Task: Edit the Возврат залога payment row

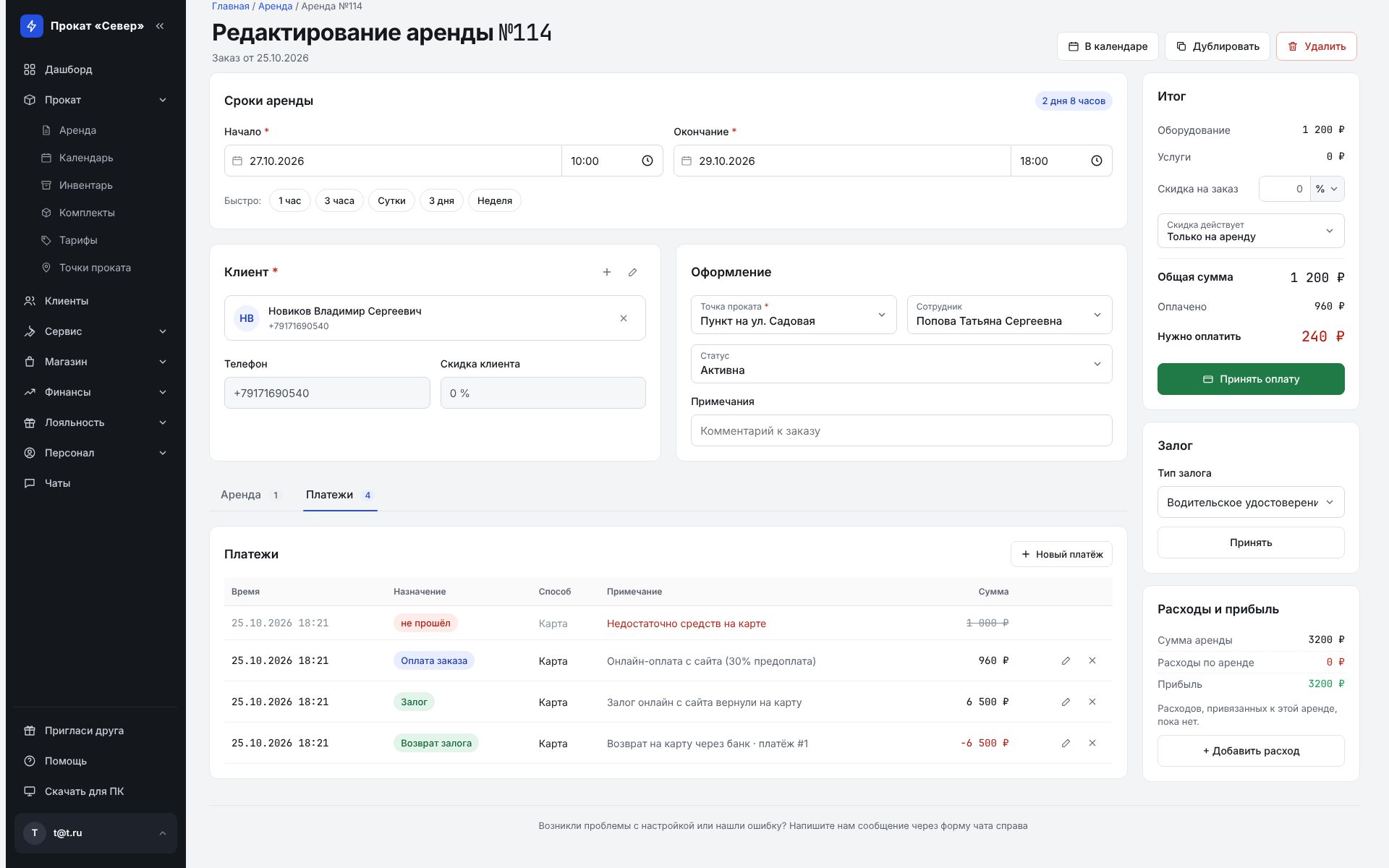Action: [1066, 743]
